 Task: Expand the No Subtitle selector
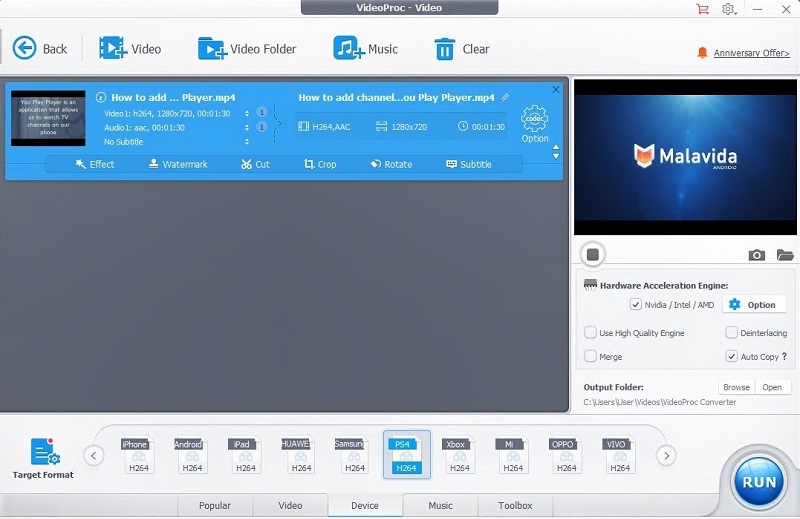pyautogui.click(x=247, y=142)
